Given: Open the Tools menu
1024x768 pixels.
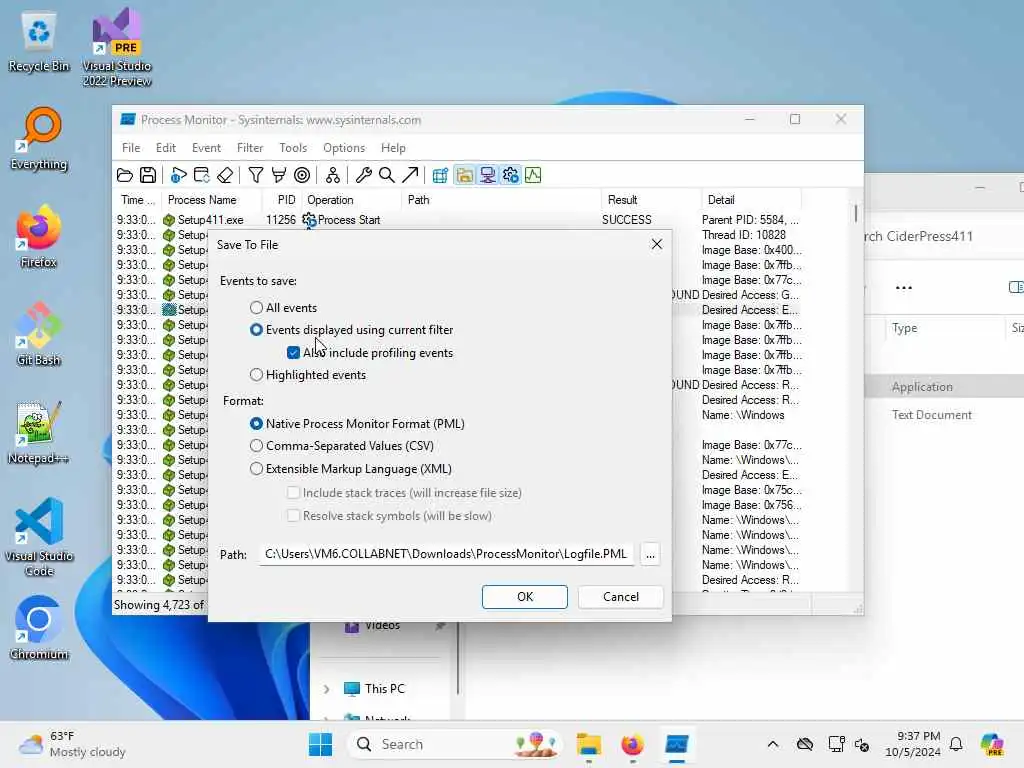Looking at the screenshot, I should tap(293, 148).
